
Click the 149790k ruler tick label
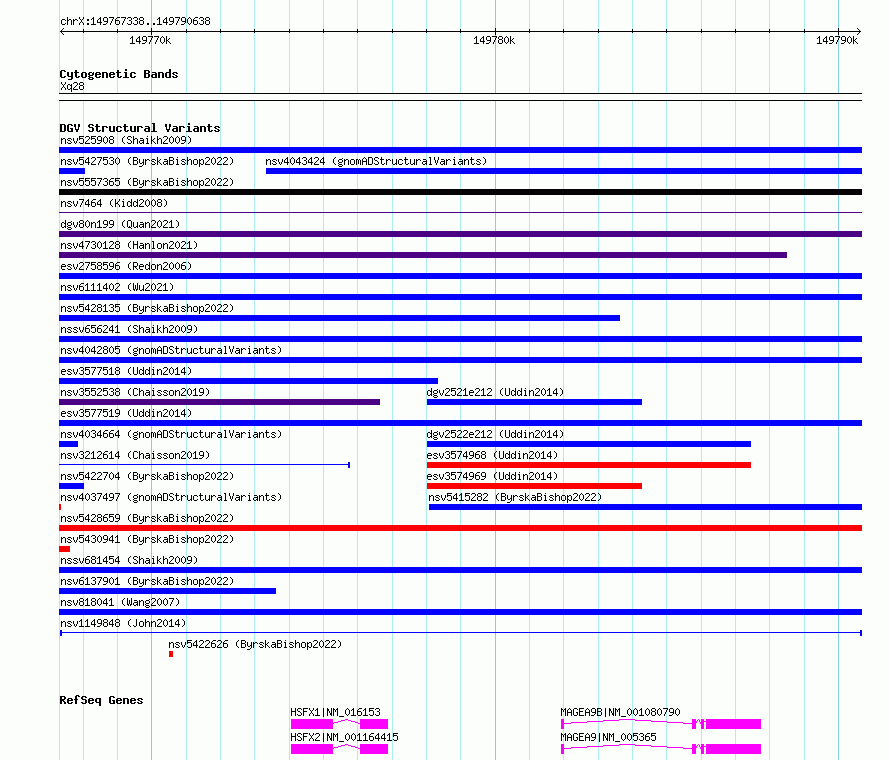[837, 40]
